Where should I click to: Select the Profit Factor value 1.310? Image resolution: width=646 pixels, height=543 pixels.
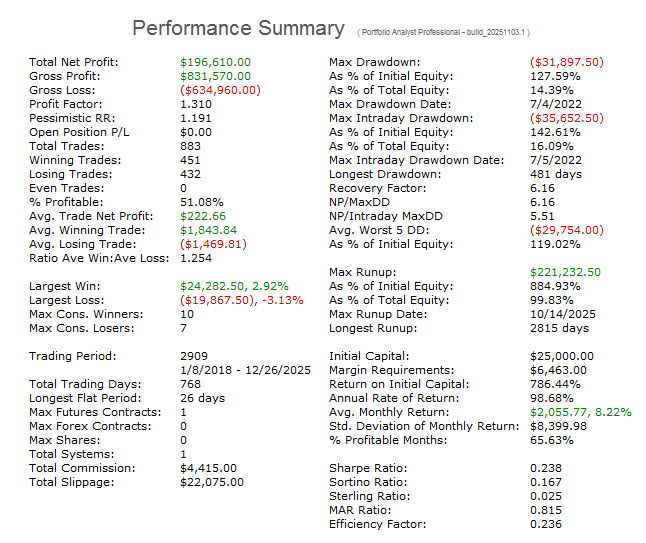coord(197,103)
